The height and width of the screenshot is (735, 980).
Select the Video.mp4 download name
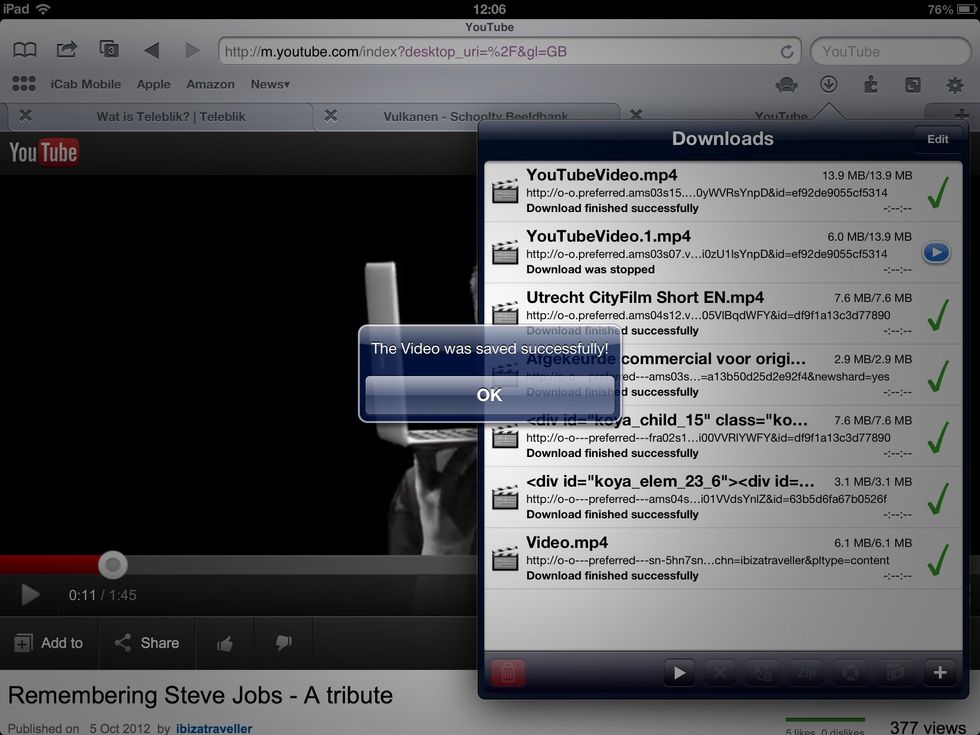[x=567, y=542]
